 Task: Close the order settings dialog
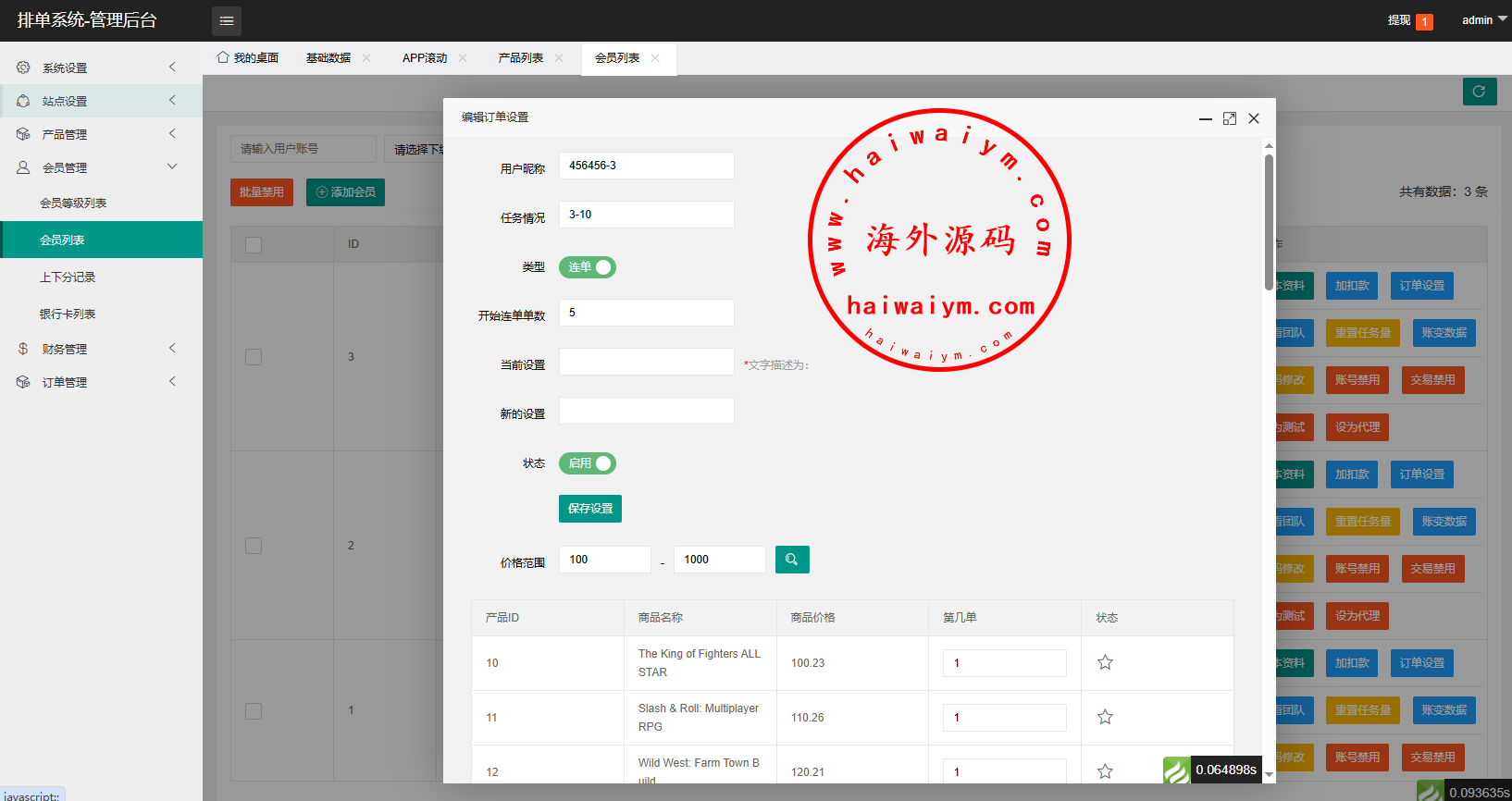pyautogui.click(x=1254, y=118)
